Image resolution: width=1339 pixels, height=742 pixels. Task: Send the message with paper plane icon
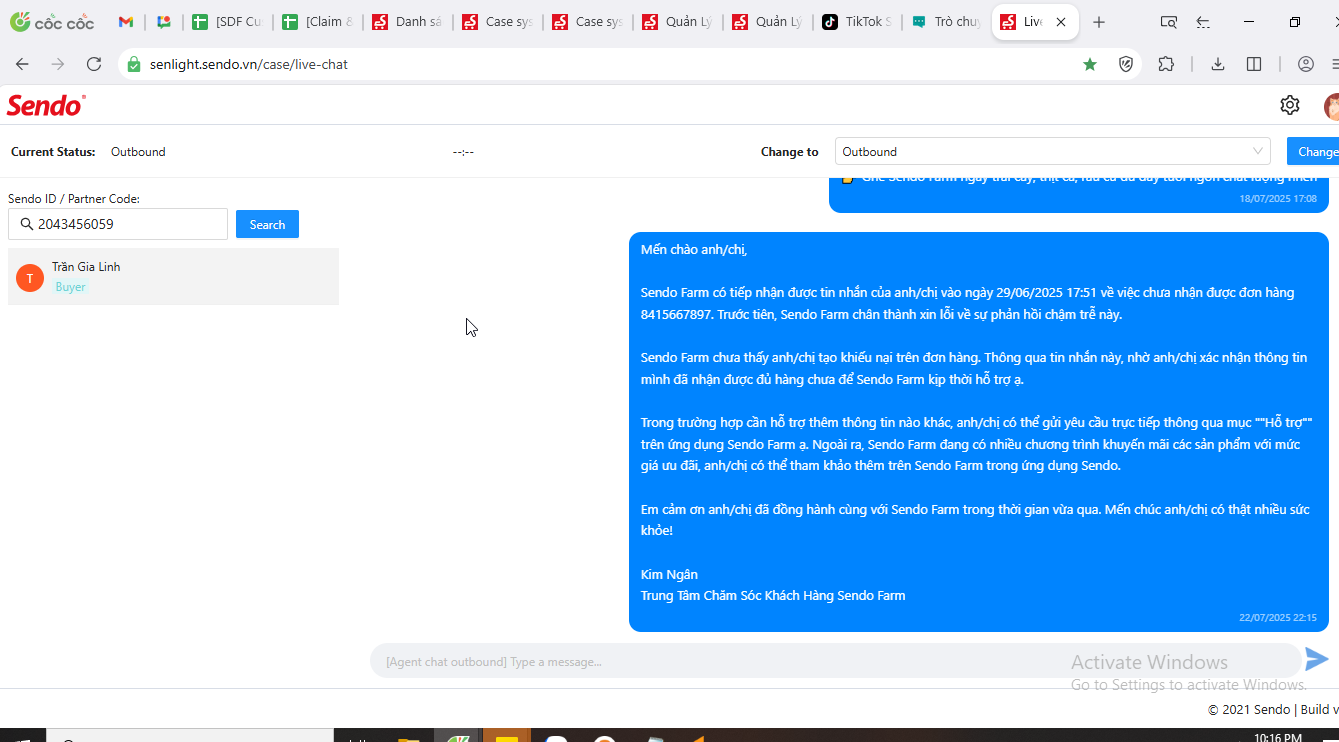1317,659
